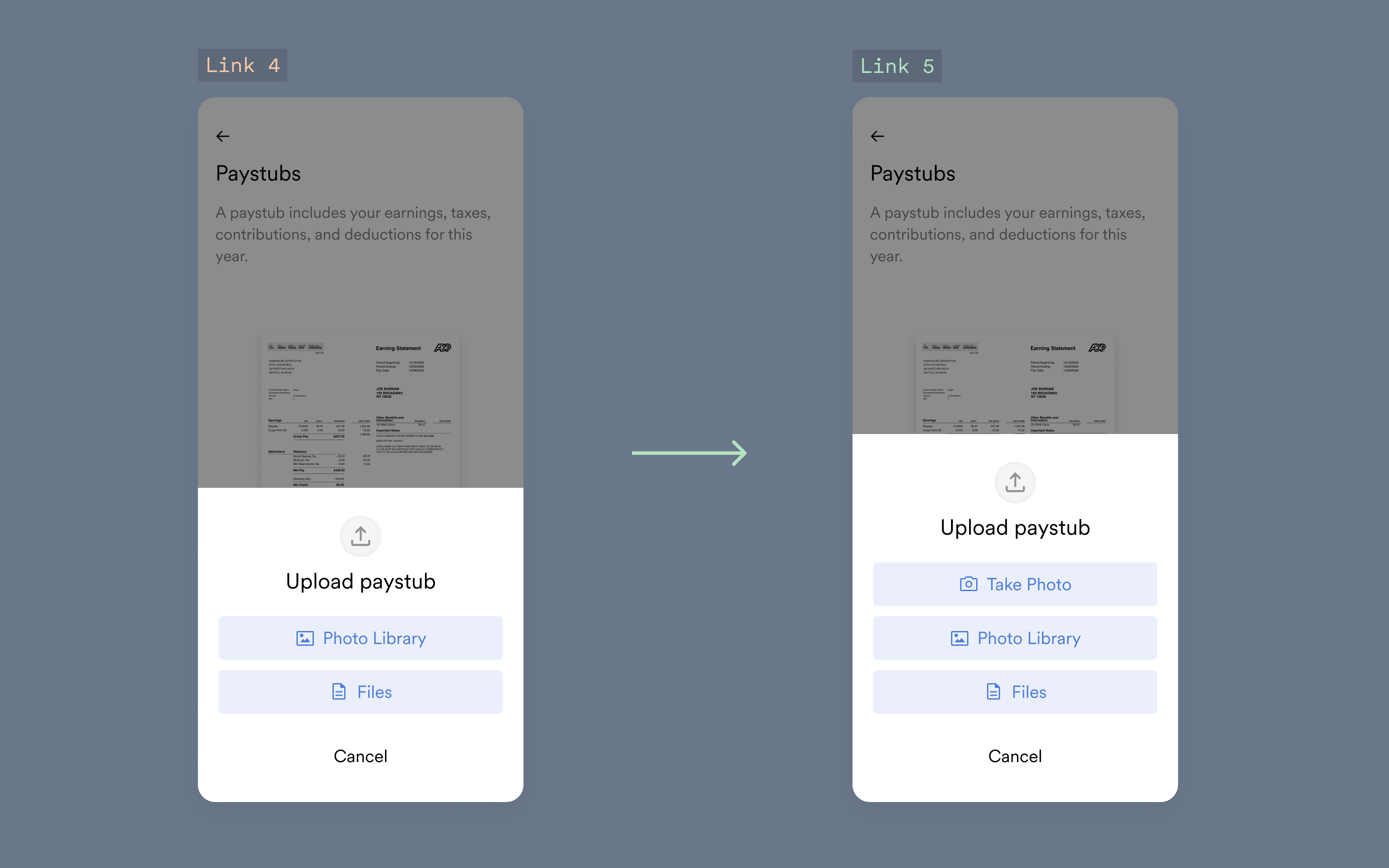Screen dimensions: 1389x868
Task: Cancel the upload in Link 4
Action: [x=360, y=755]
